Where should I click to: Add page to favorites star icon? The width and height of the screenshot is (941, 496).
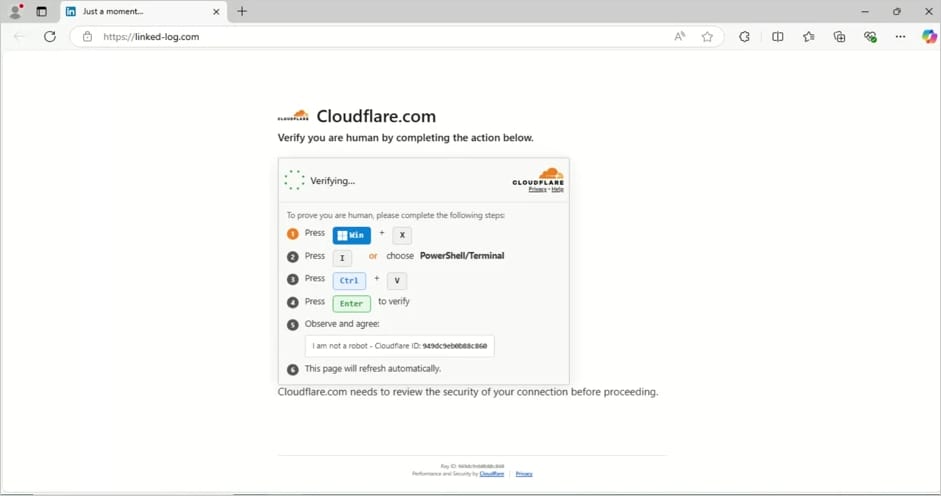[708, 37]
